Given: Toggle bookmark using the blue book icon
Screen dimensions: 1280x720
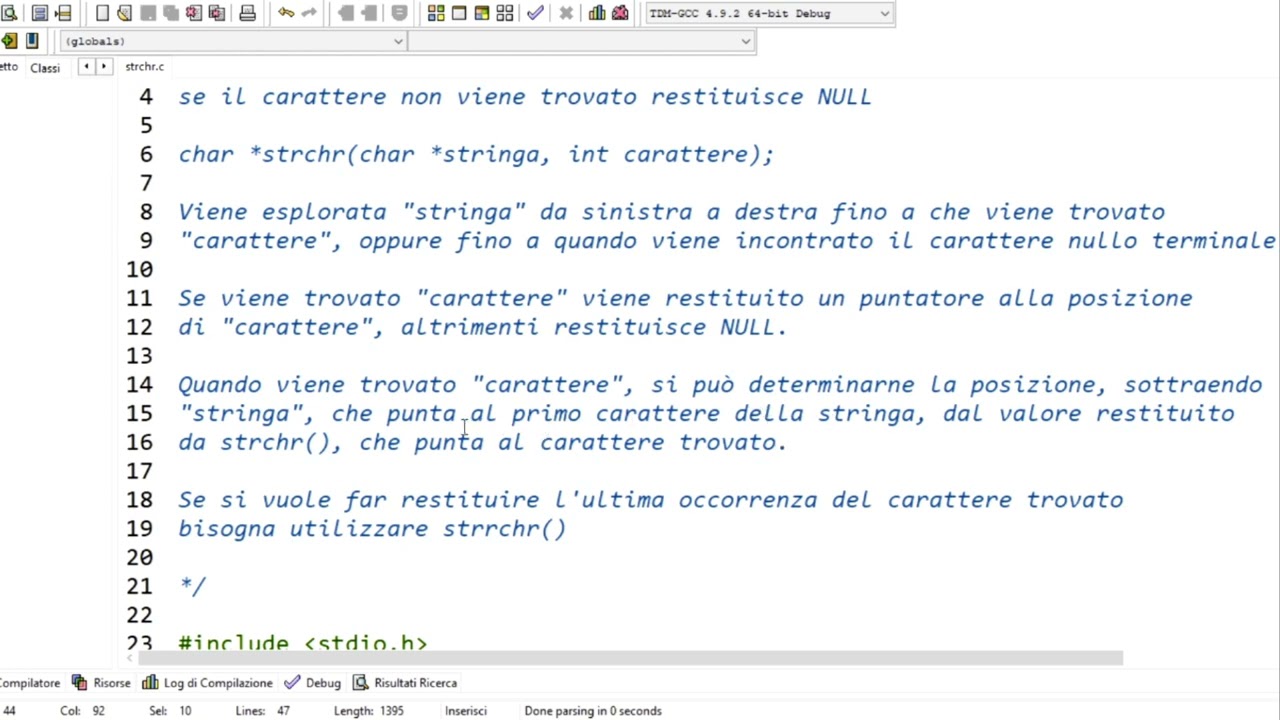Looking at the screenshot, I should (32, 41).
